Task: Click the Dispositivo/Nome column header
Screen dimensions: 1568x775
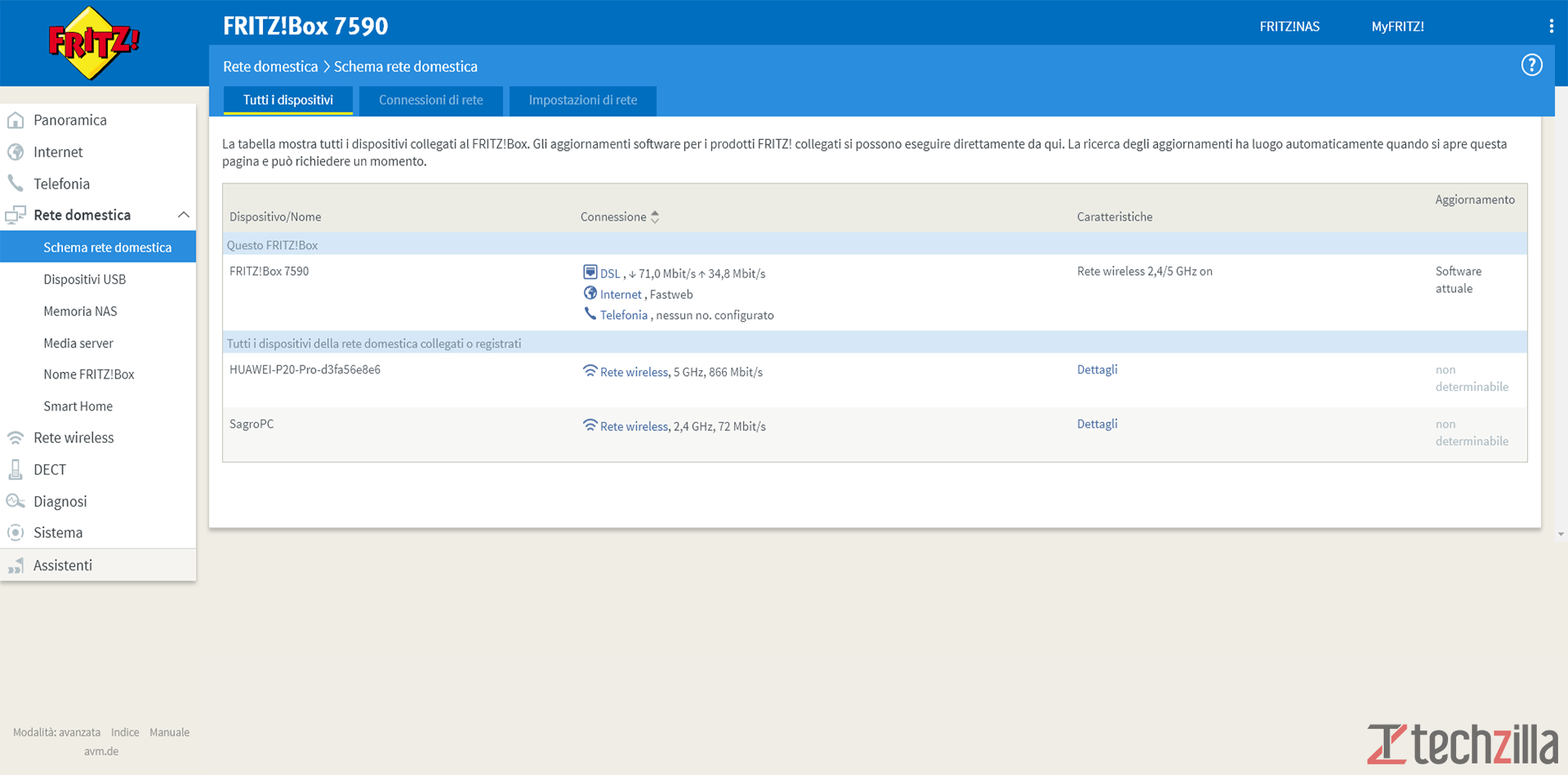Action: 275,217
